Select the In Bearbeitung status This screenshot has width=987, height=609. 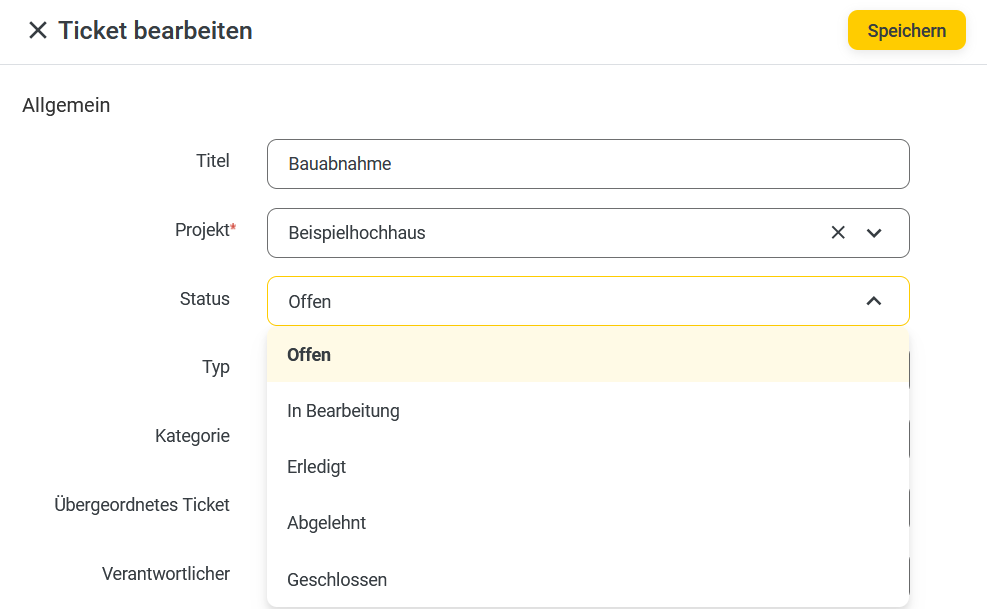pos(588,411)
